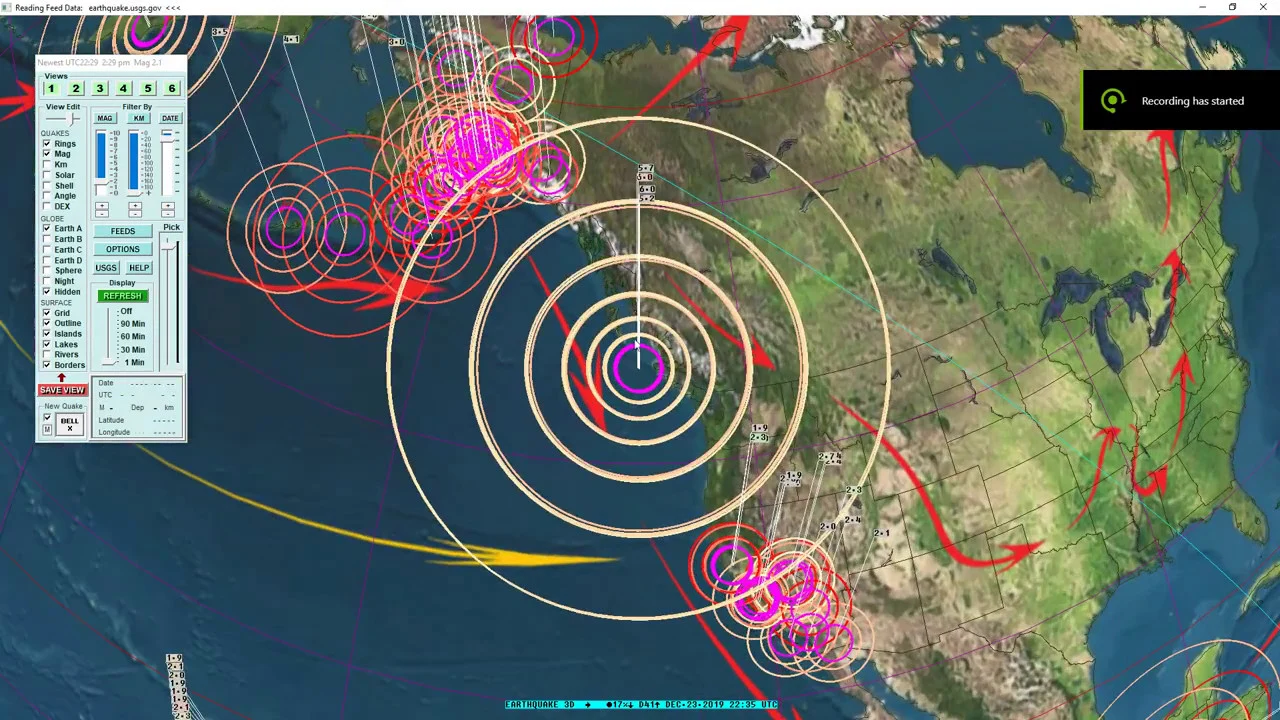Enable the Rivers surface checkbox
Viewport: 1280px width, 720px height.
click(x=46, y=354)
